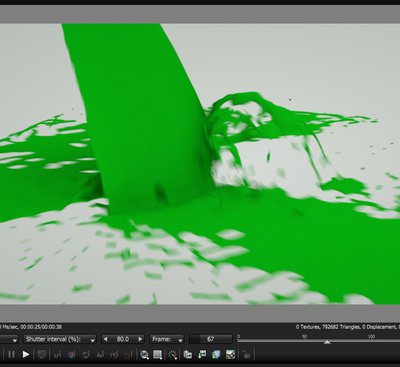Click the save image arrows icon
Screen dimensions: 400x367
(x=202, y=354)
